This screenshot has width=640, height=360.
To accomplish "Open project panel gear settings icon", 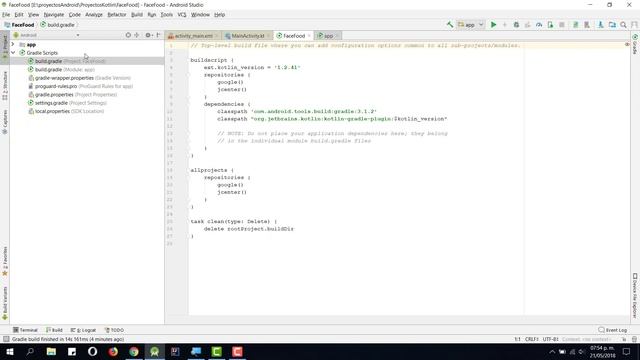I will [148, 35].
